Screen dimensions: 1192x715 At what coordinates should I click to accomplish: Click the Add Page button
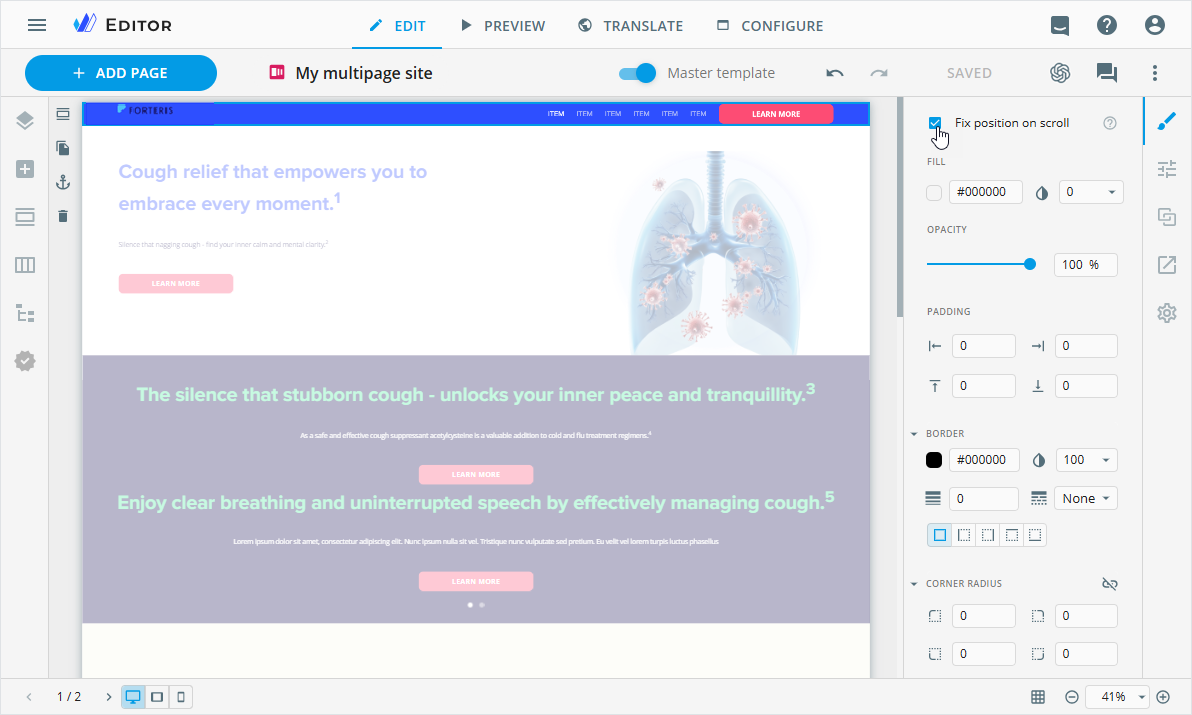click(x=121, y=73)
